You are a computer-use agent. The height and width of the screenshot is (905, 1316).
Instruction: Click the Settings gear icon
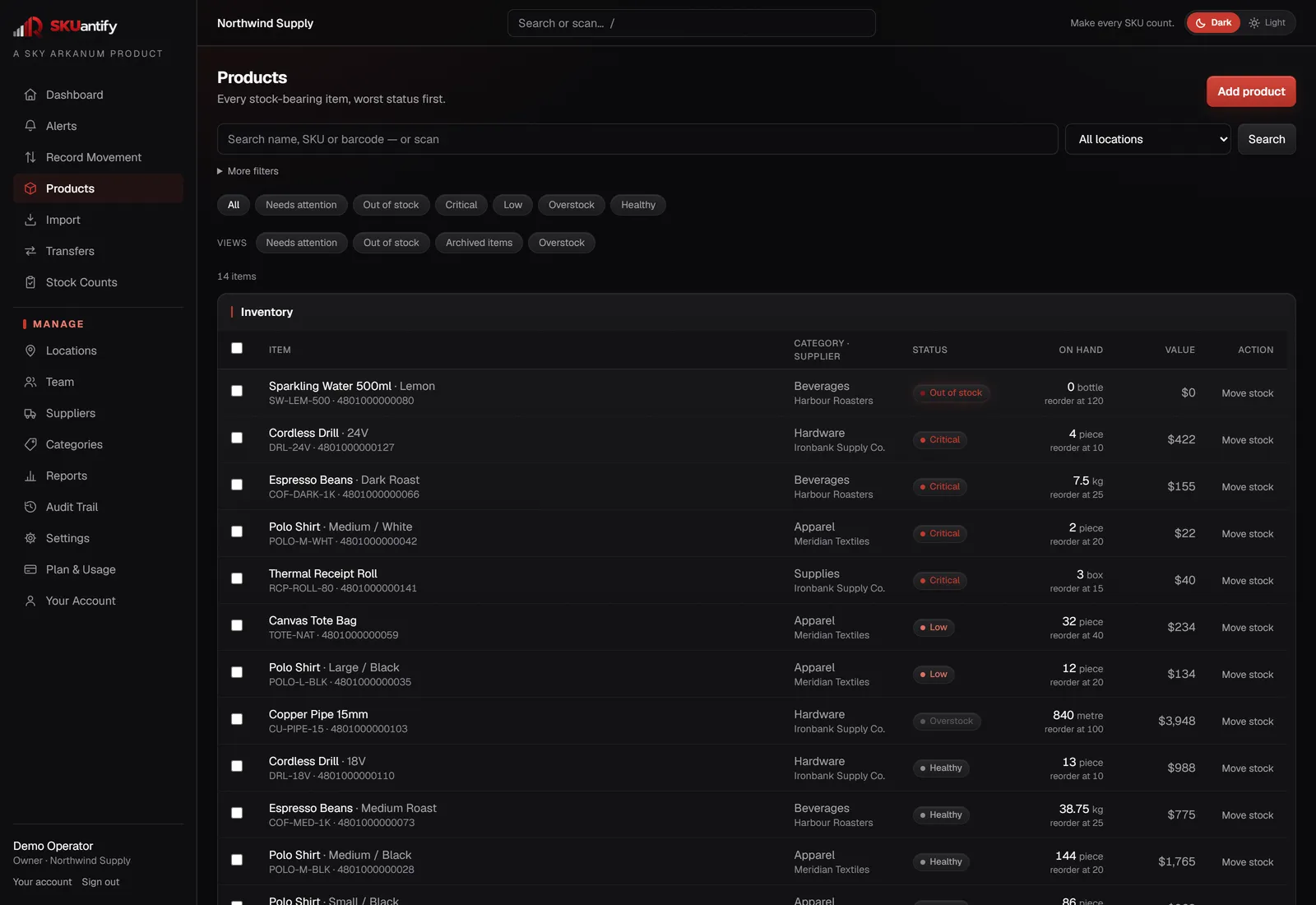pos(30,538)
